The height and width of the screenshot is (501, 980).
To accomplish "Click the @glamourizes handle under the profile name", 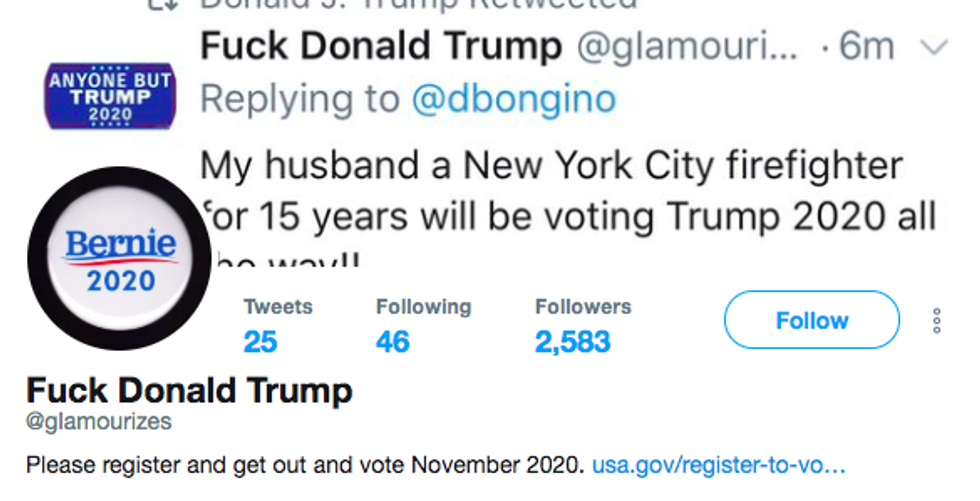I will click(x=99, y=422).
